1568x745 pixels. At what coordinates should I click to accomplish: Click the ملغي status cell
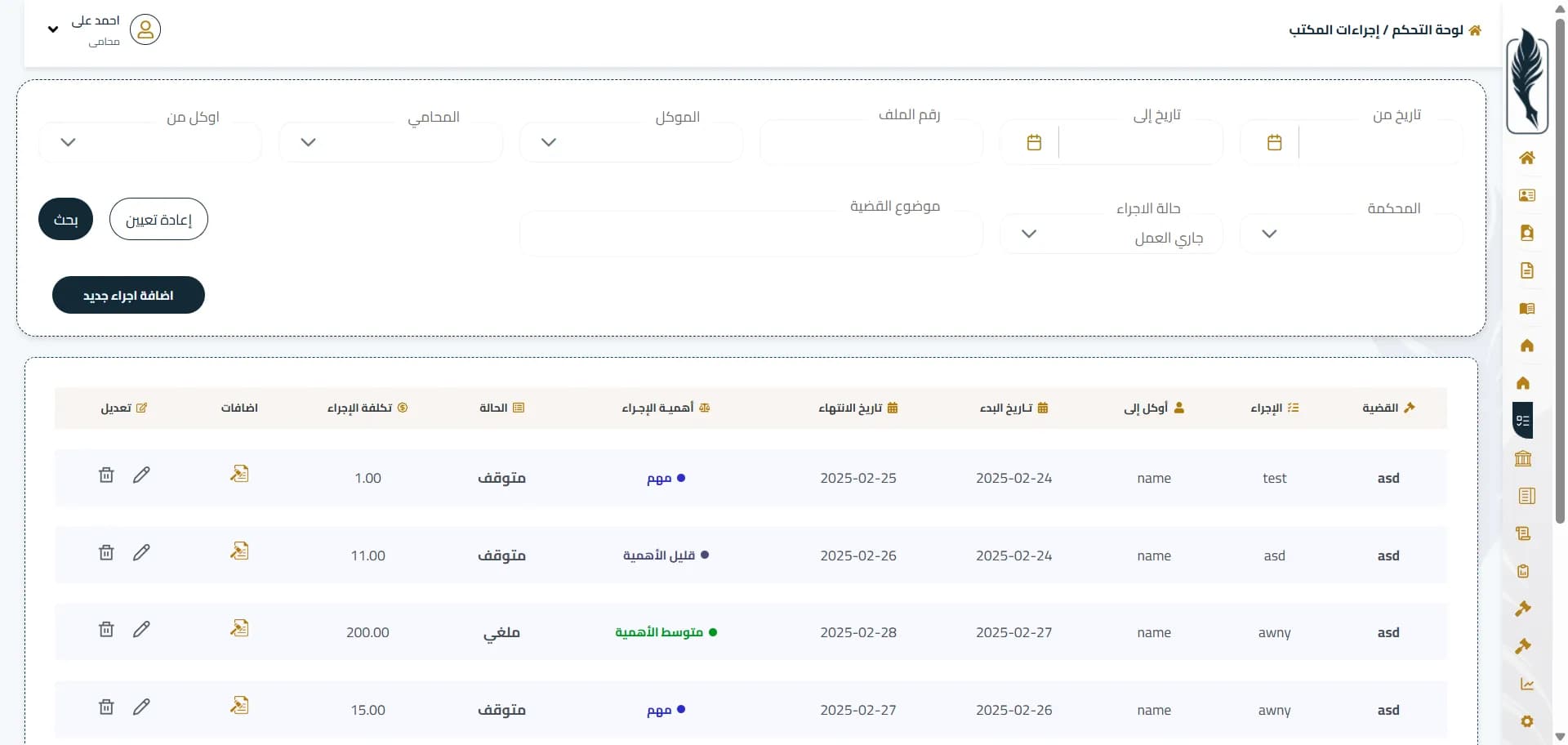(501, 632)
